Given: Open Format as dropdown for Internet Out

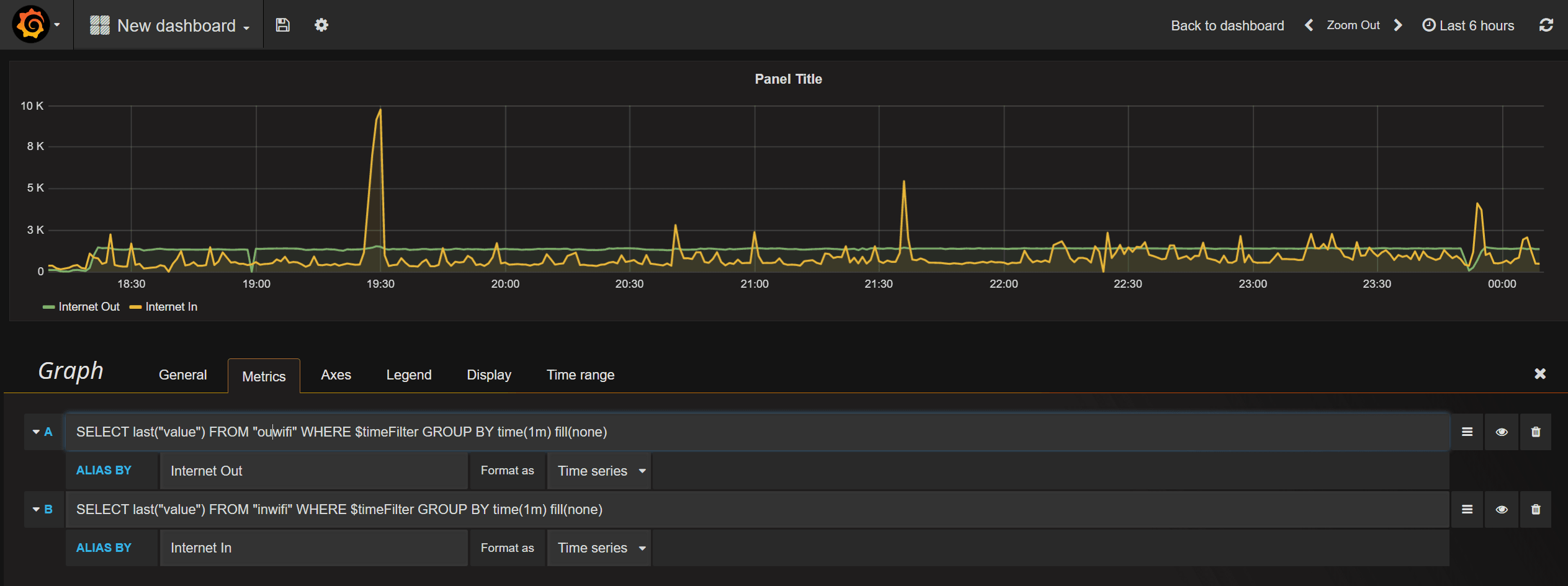Looking at the screenshot, I should (599, 471).
